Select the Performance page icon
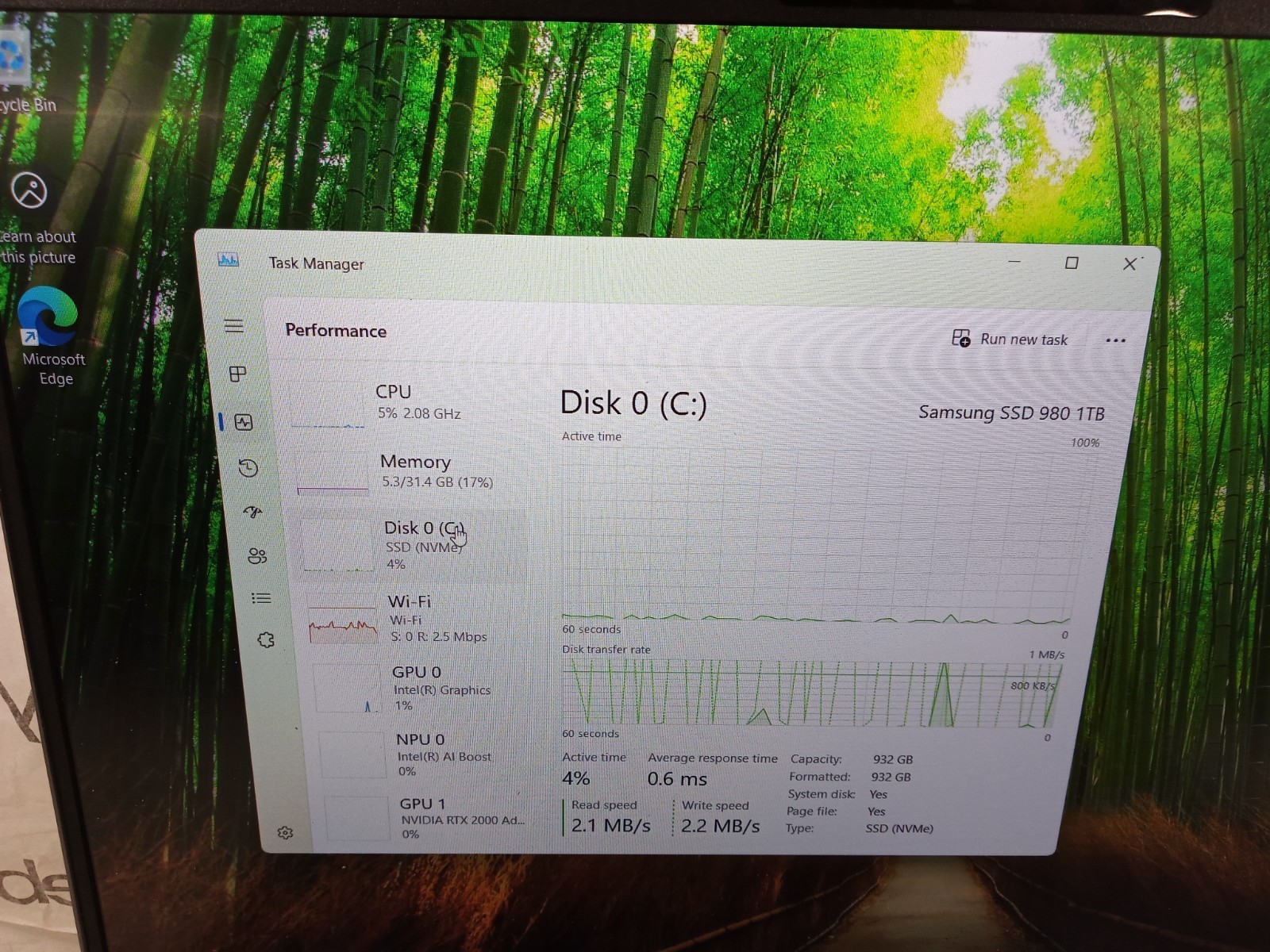The width and height of the screenshot is (1270, 952). tap(244, 422)
